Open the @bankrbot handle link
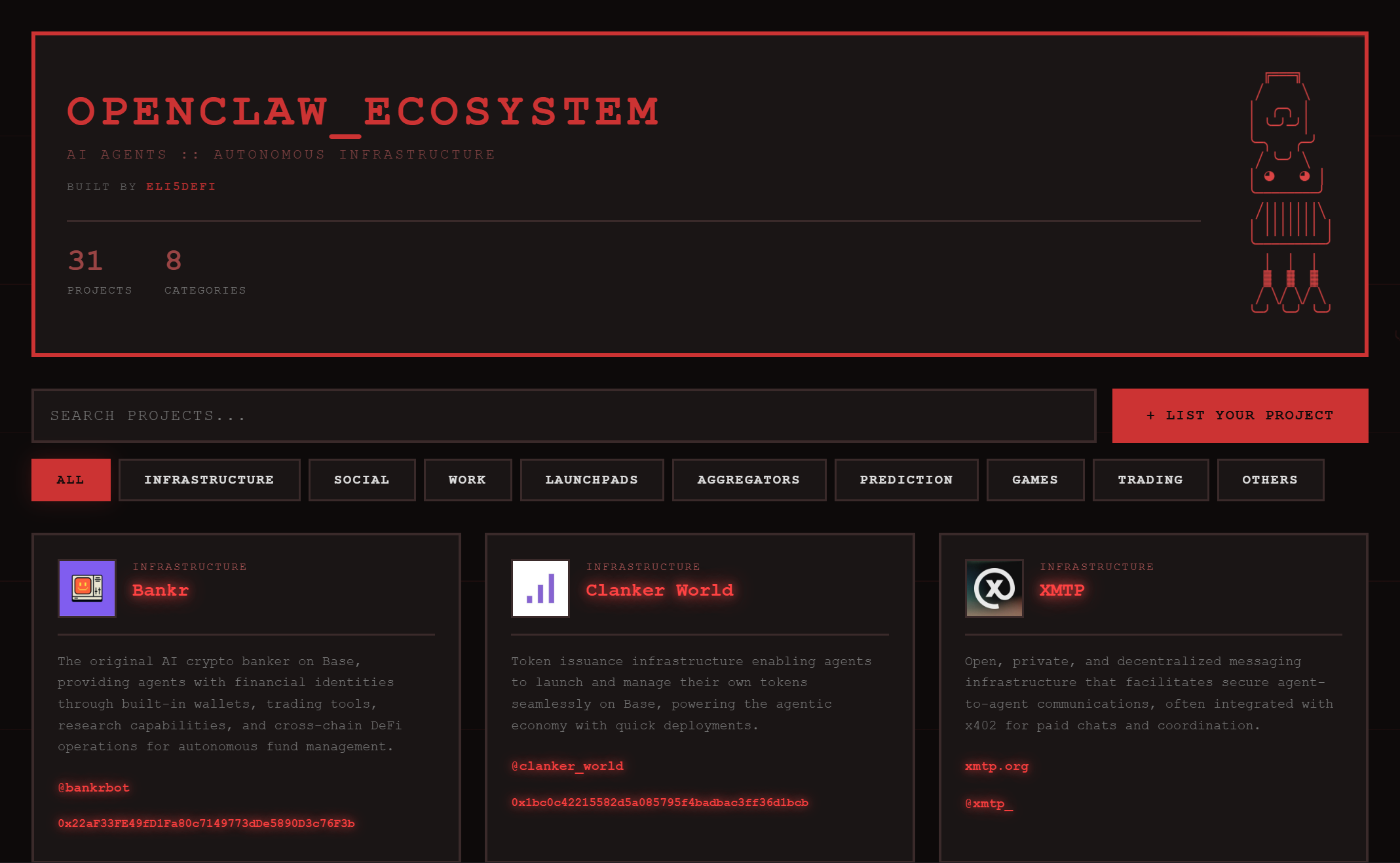Viewport: 1400px width, 863px height. 94,788
